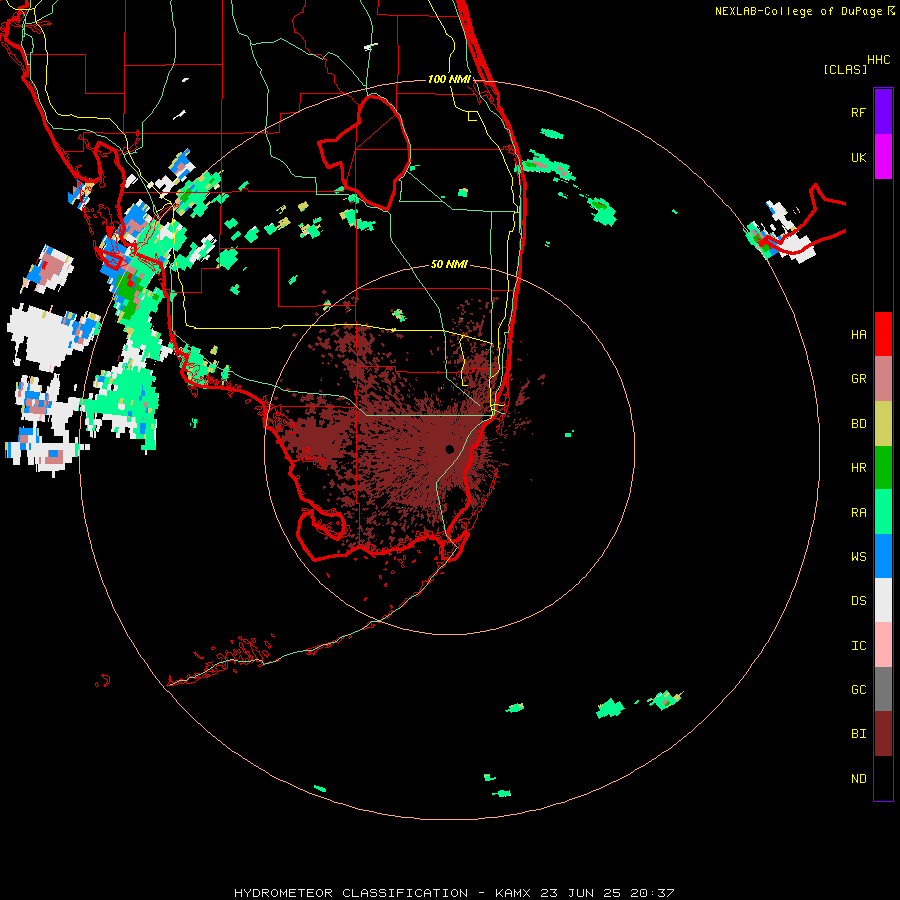Click the 100 NMI range ring label
This screenshot has width=900, height=900.
click(x=449, y=79)
